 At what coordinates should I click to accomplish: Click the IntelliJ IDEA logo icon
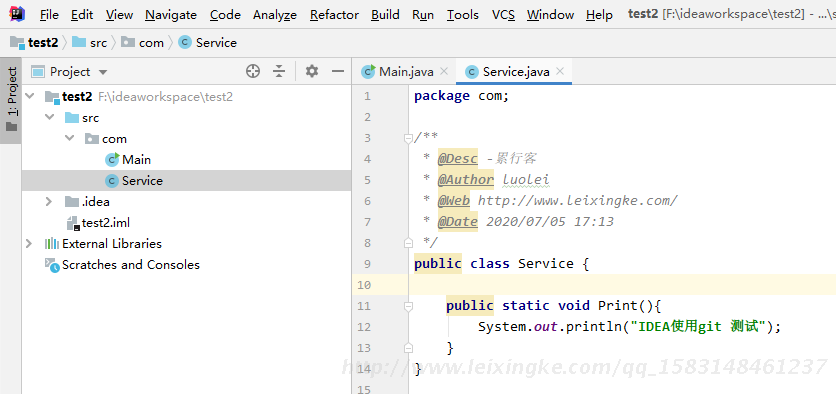pos(17,14)
